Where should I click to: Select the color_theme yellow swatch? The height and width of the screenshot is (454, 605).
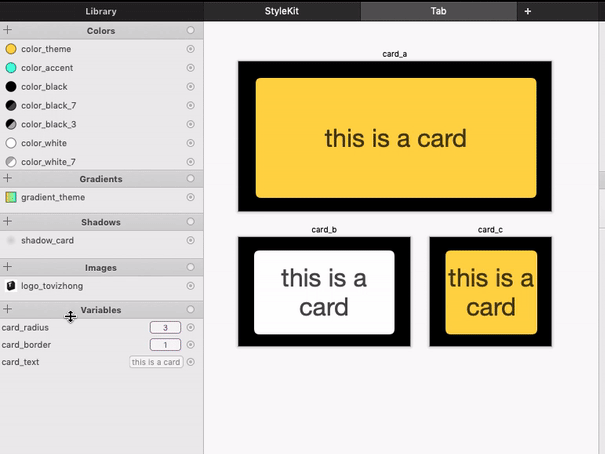(x=11, y=49)
